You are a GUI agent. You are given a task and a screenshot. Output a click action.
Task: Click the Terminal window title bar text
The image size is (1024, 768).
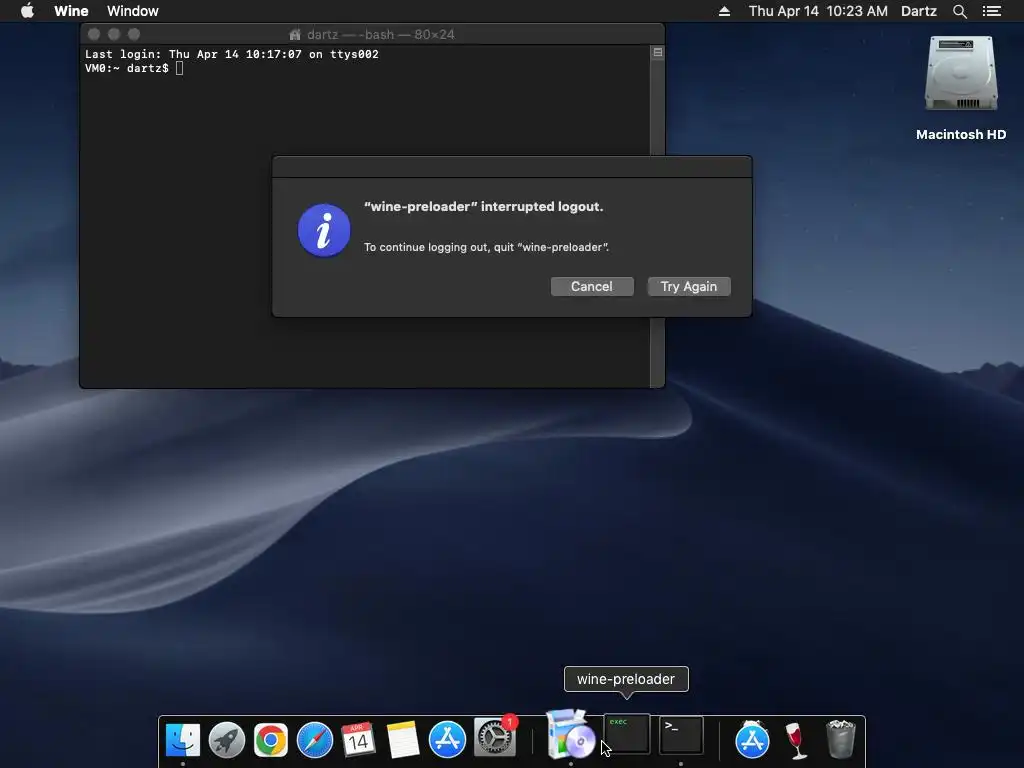pos(380,35)
